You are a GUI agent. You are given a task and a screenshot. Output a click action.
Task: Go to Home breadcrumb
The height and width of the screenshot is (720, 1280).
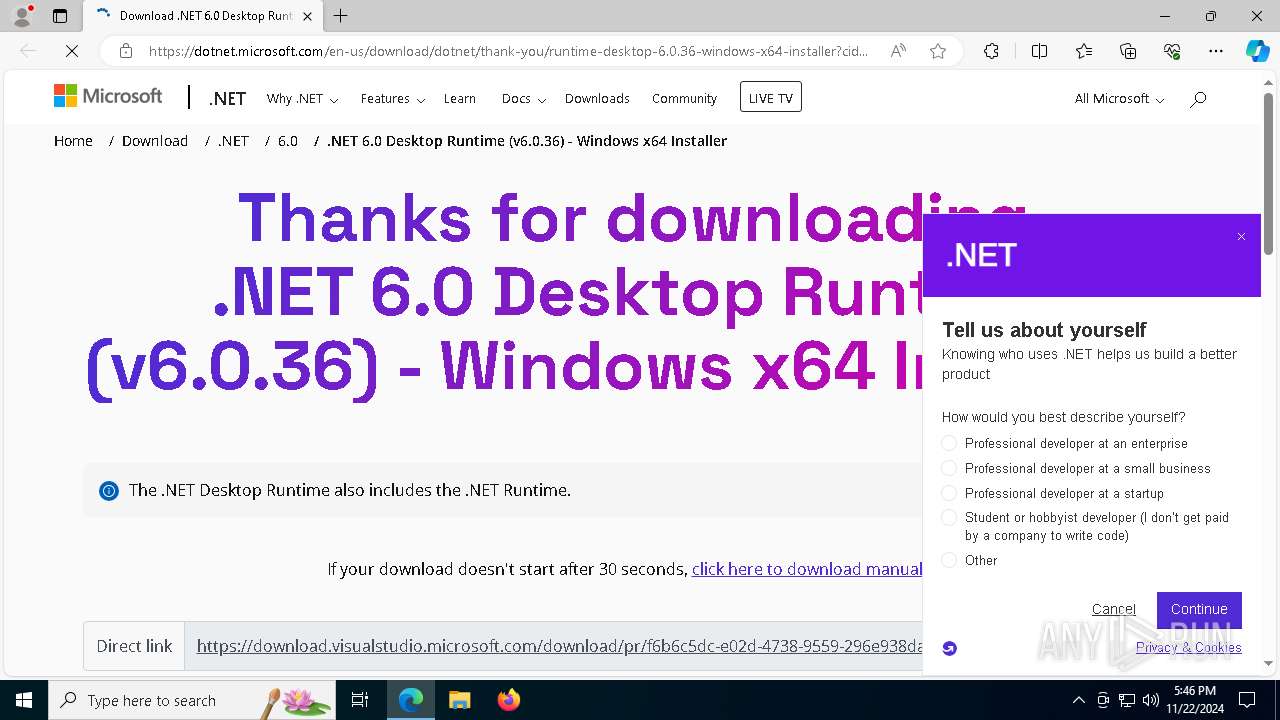(73, 141)
